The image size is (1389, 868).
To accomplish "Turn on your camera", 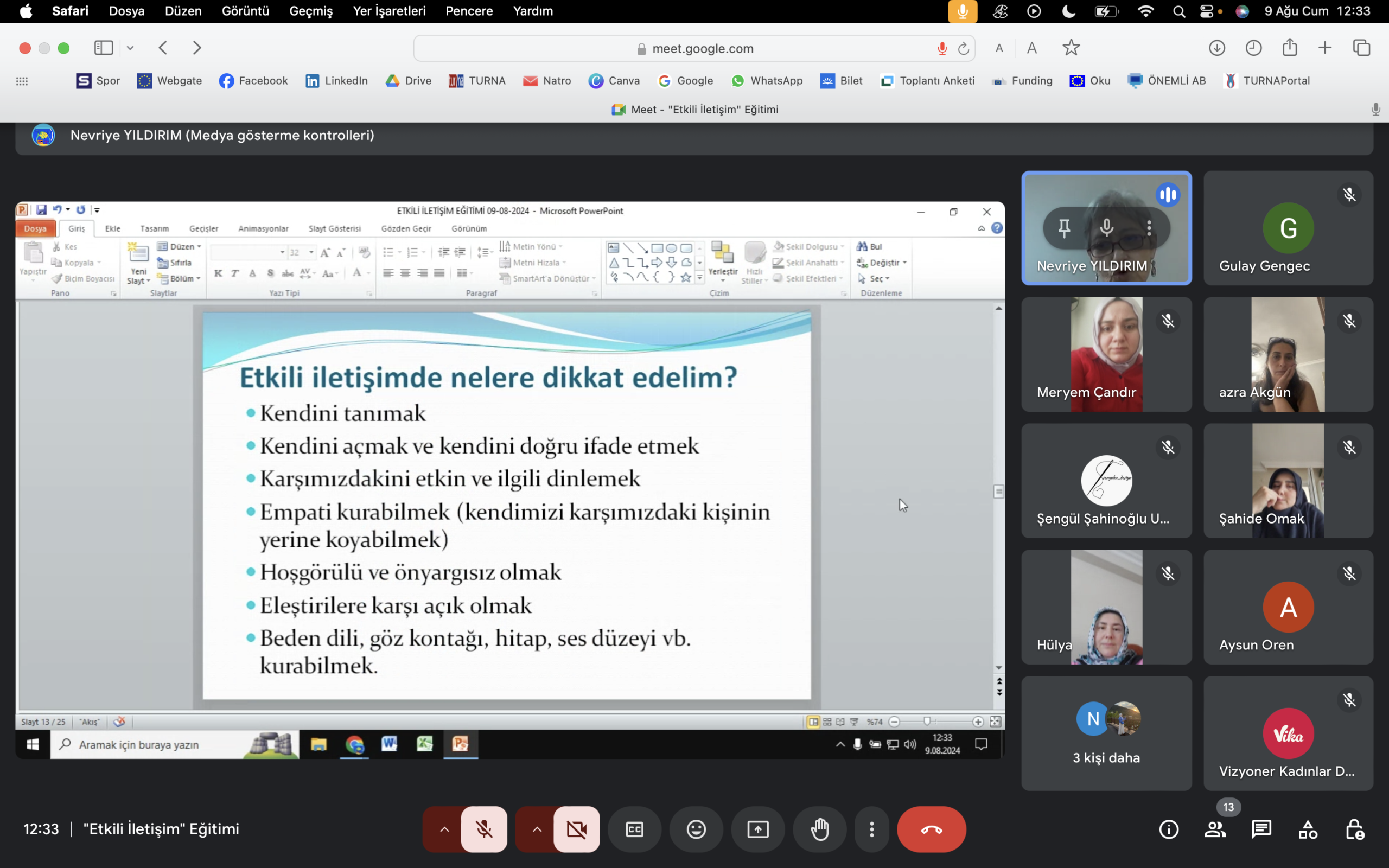I will pyautogui.click(x=576, y=829).
